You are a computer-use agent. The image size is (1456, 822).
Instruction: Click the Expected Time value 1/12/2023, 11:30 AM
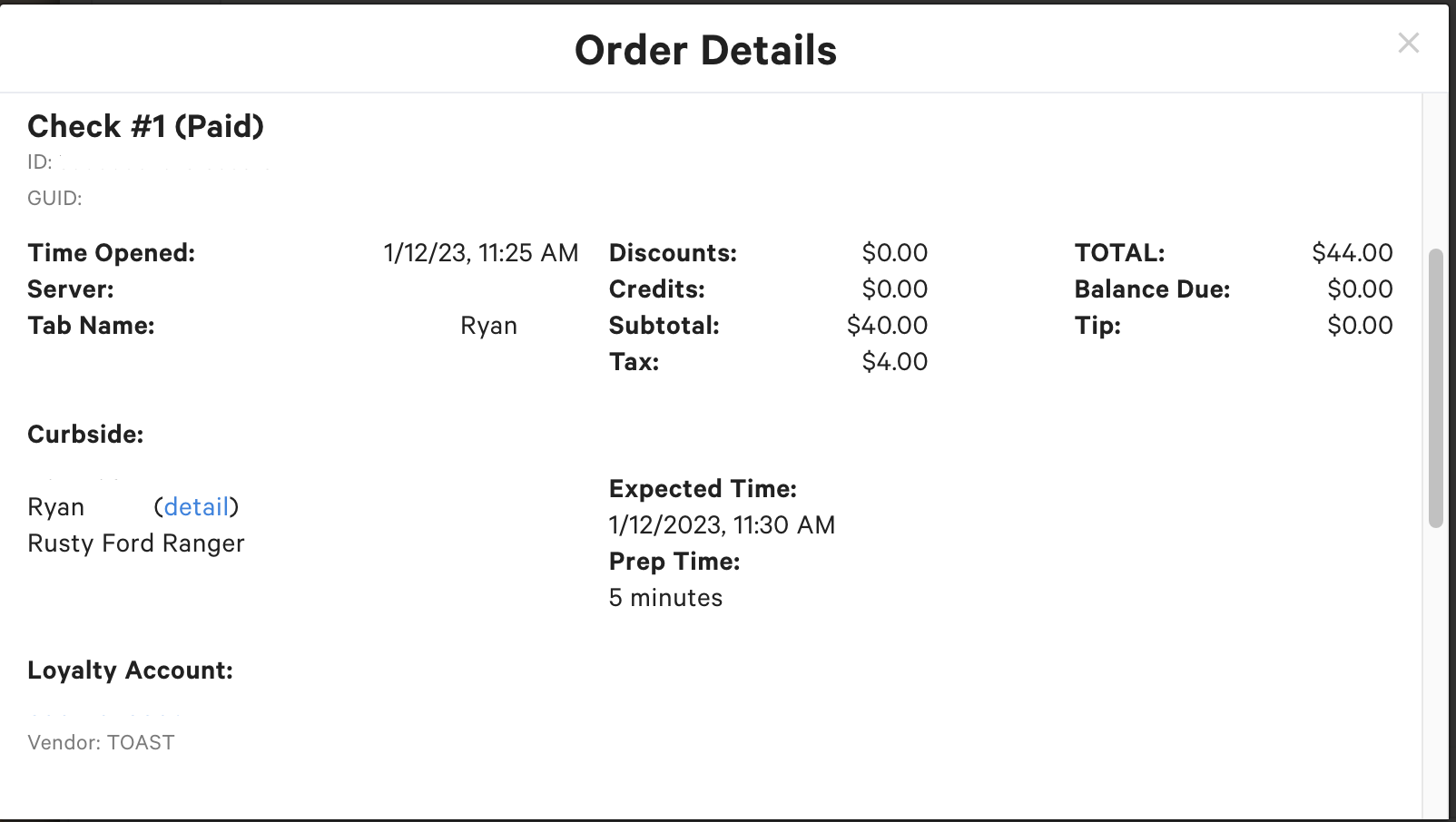pos(722,525)
